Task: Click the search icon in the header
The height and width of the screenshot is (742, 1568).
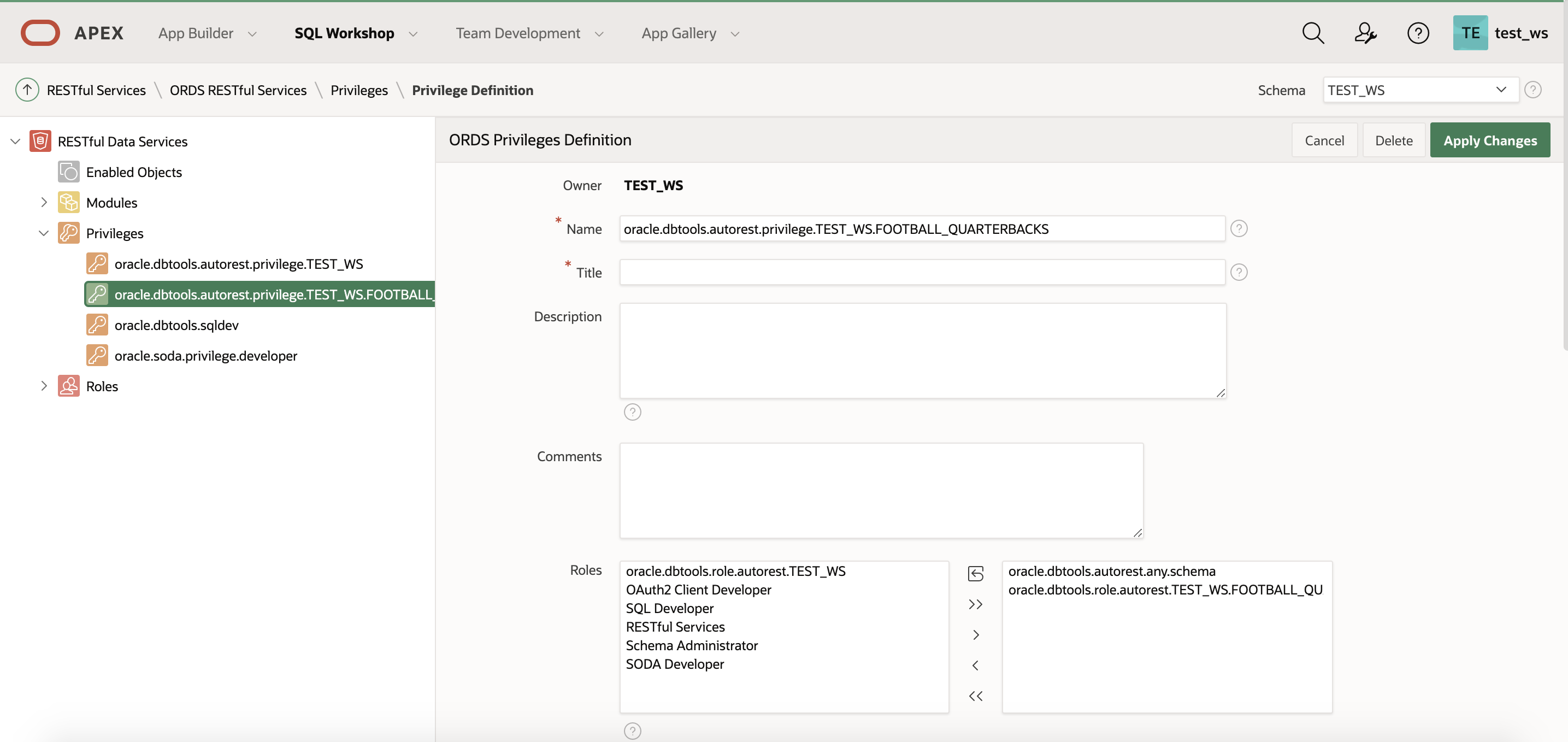Action: pos(1313,33)
